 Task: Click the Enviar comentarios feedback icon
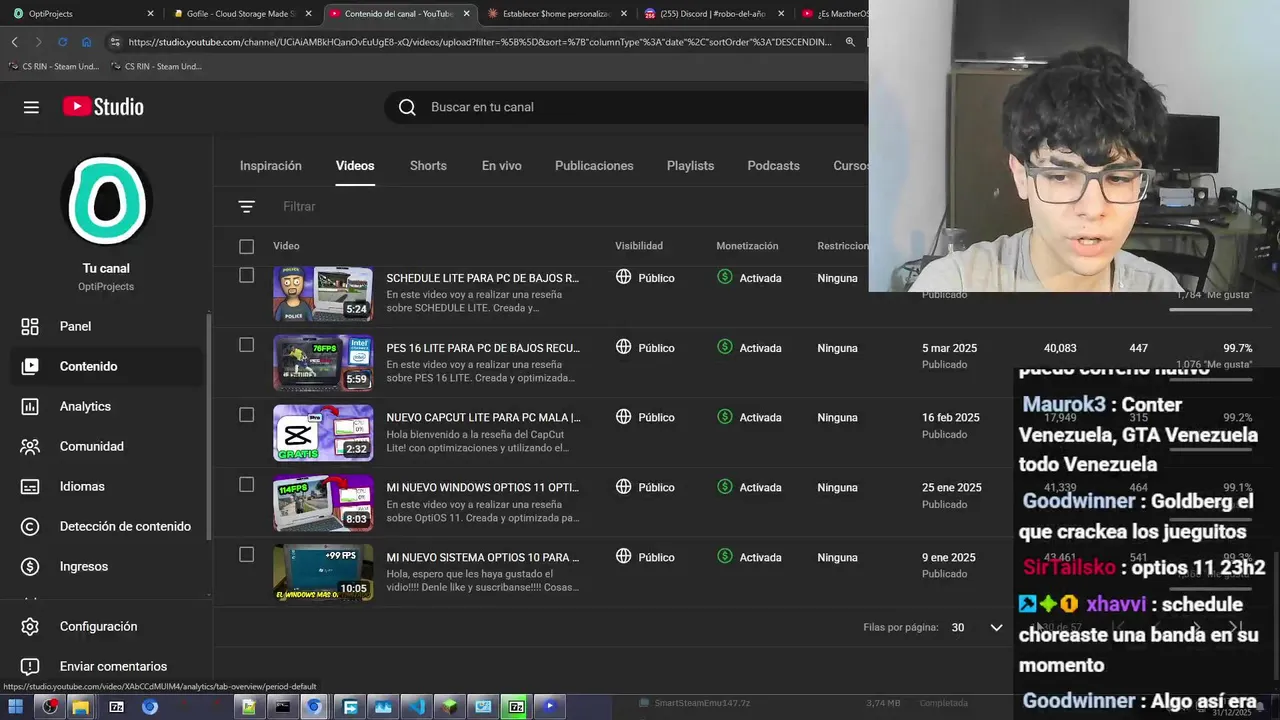[30, 666]
